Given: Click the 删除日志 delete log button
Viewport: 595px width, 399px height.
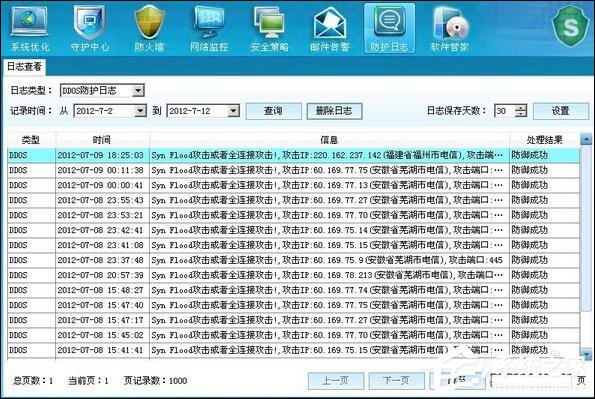Looking at the screenshot, I should [x=334, y=111].
